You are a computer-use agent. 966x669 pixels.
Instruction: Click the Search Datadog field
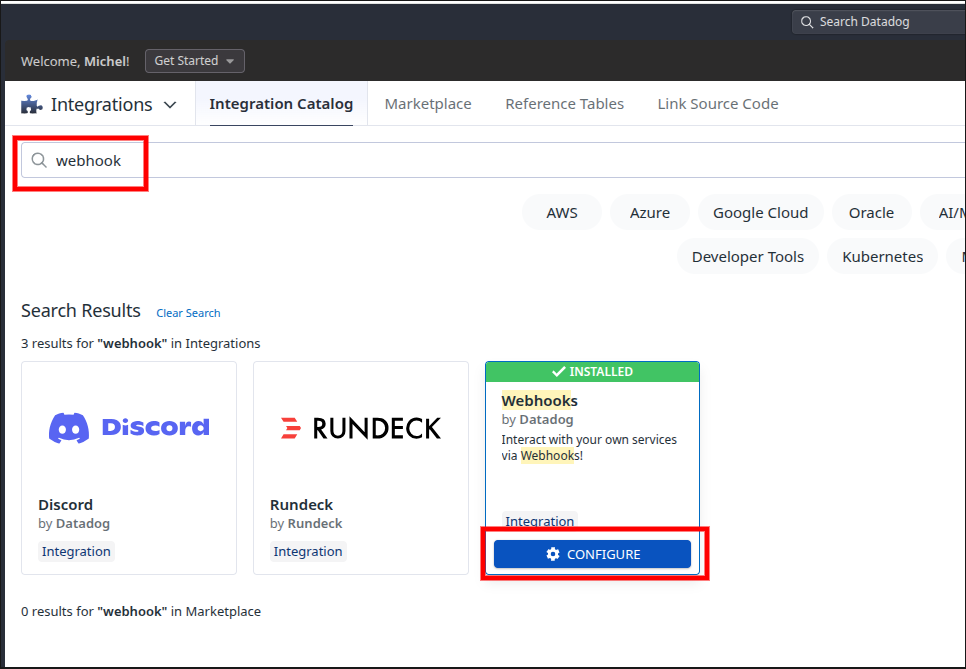coord(879,22)
